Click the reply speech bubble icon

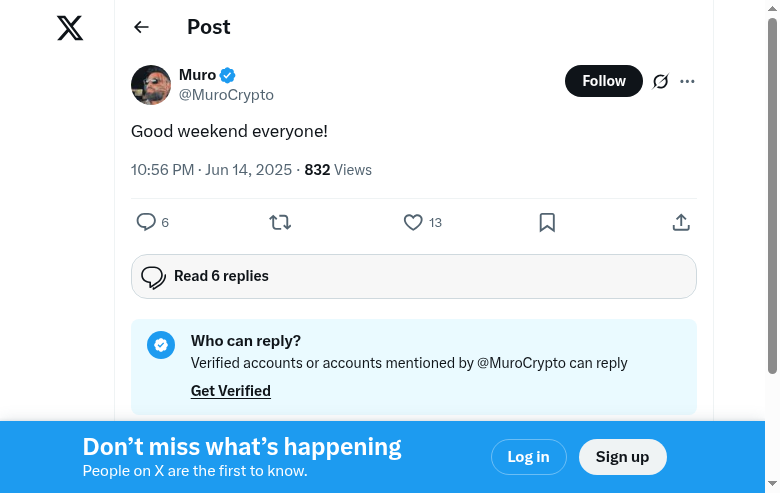coord(146,222)
